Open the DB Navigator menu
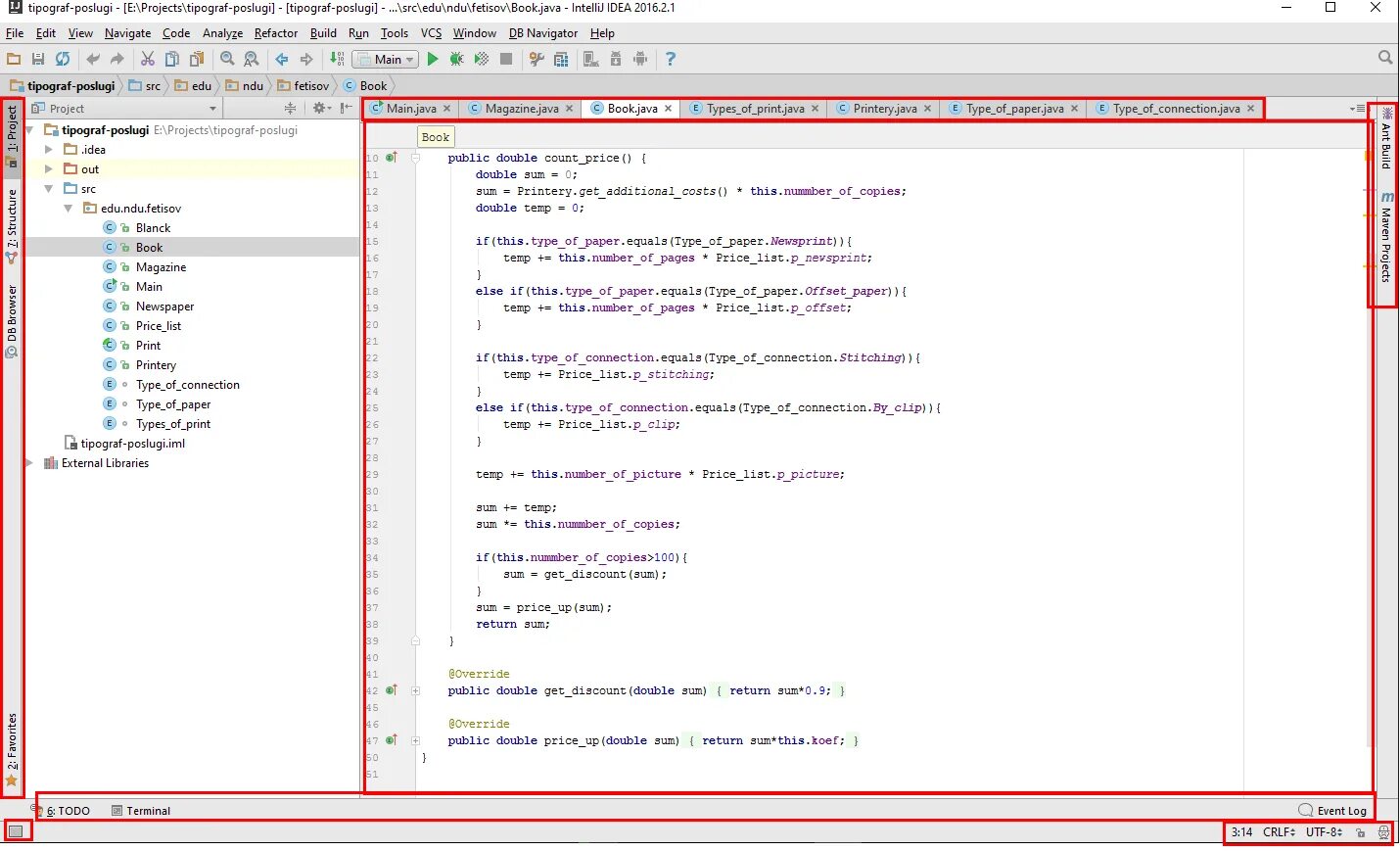Image resolution: width=1400 pixels, height=851 pixels. point(543,33)
